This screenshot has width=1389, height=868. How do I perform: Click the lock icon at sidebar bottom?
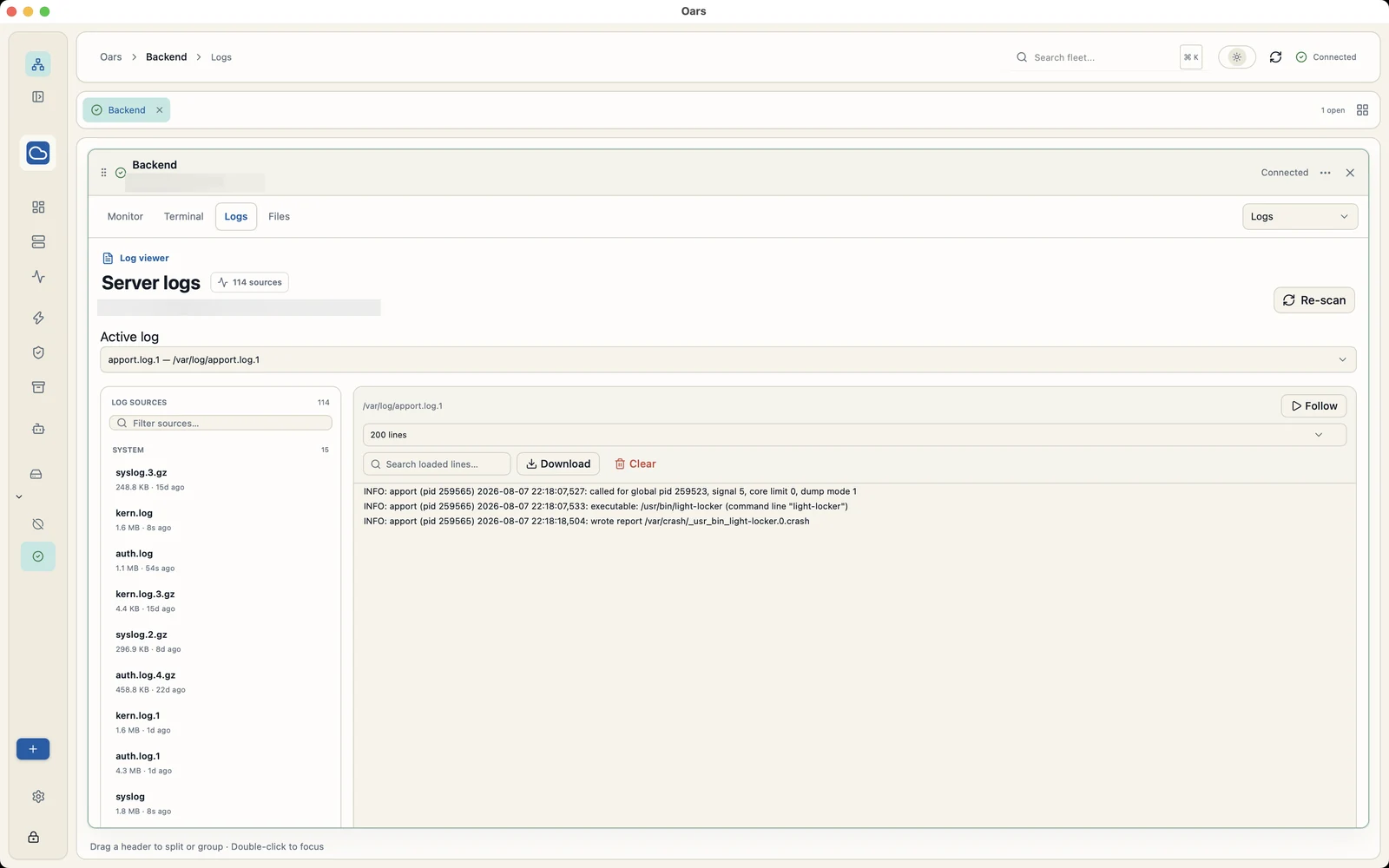(x=33, y=838)
